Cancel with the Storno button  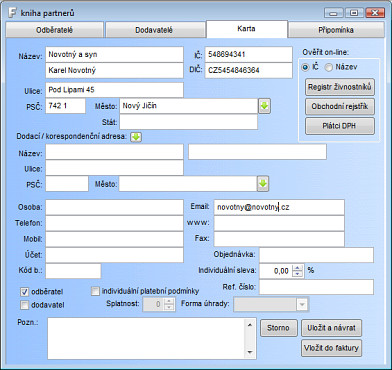tap(279, 328)
